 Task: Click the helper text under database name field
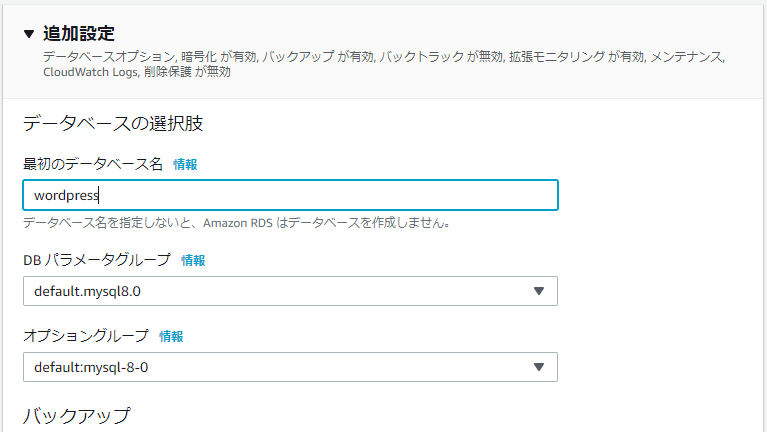[236, 223]
